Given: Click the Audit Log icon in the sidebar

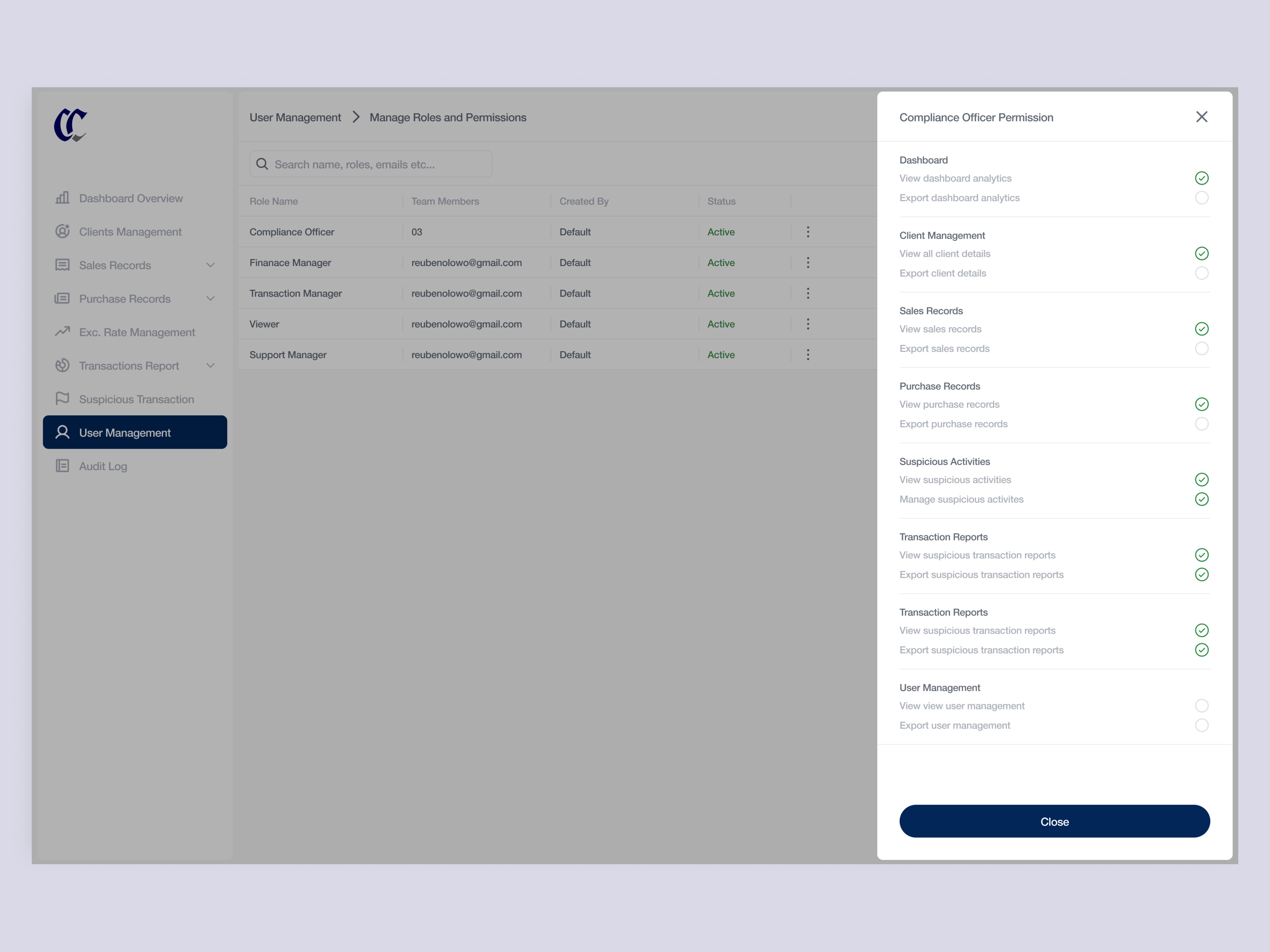Looking at the screenshot, I should tap(62, 466).
